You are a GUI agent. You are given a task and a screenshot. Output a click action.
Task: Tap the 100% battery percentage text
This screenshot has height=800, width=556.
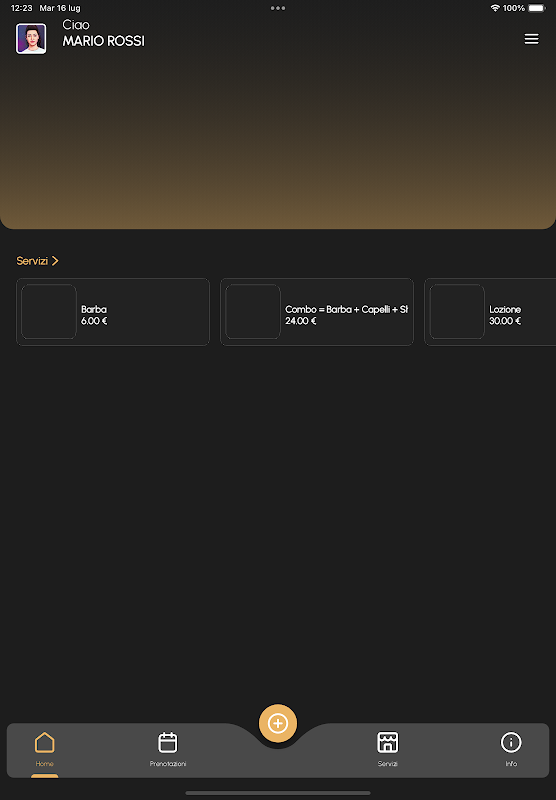514,8
